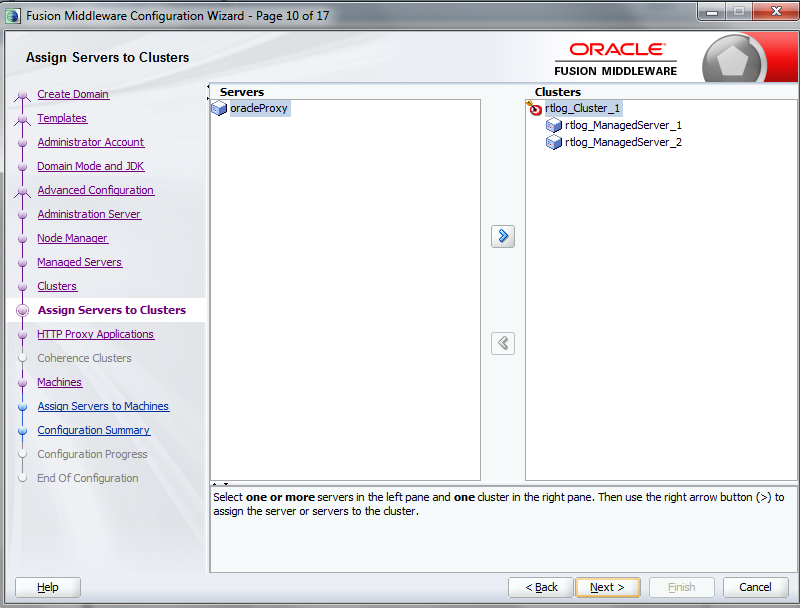Screen dimensions: 800x608
Task: Click Next to continue the wizard
Action: pyautogui.click(x=608, y=587)
